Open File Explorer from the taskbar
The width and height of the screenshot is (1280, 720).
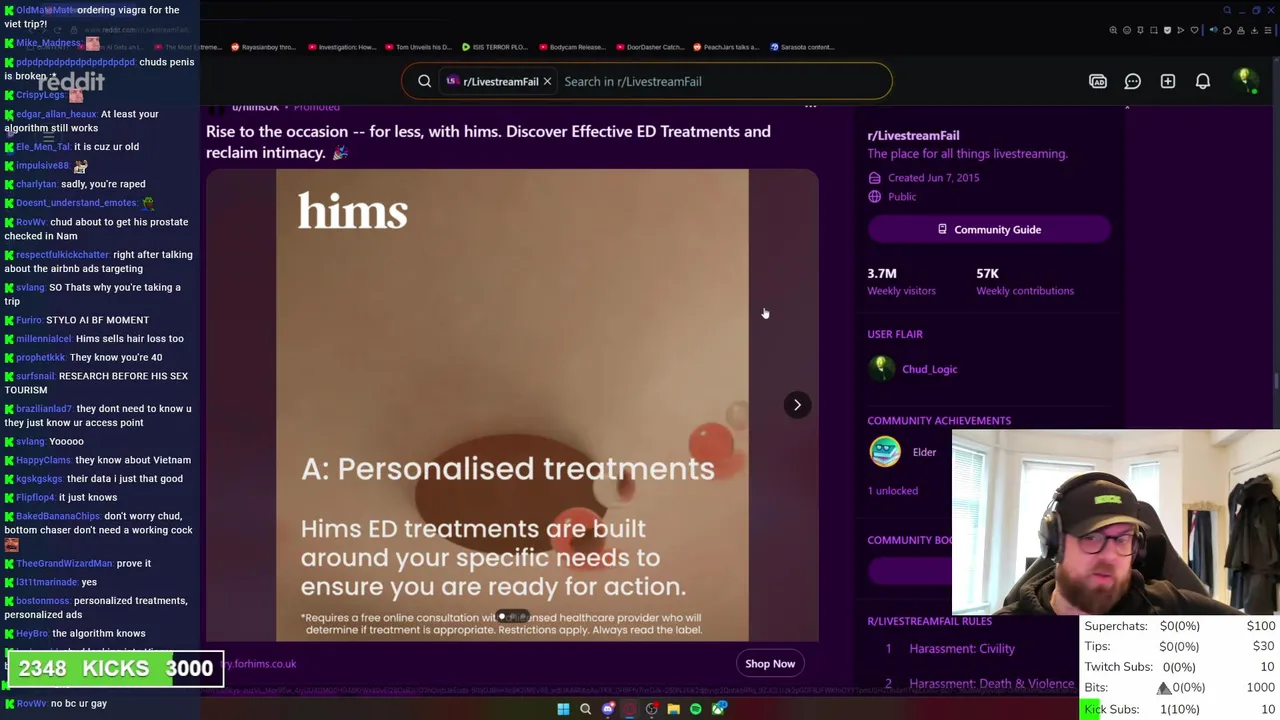click(673, 709)
